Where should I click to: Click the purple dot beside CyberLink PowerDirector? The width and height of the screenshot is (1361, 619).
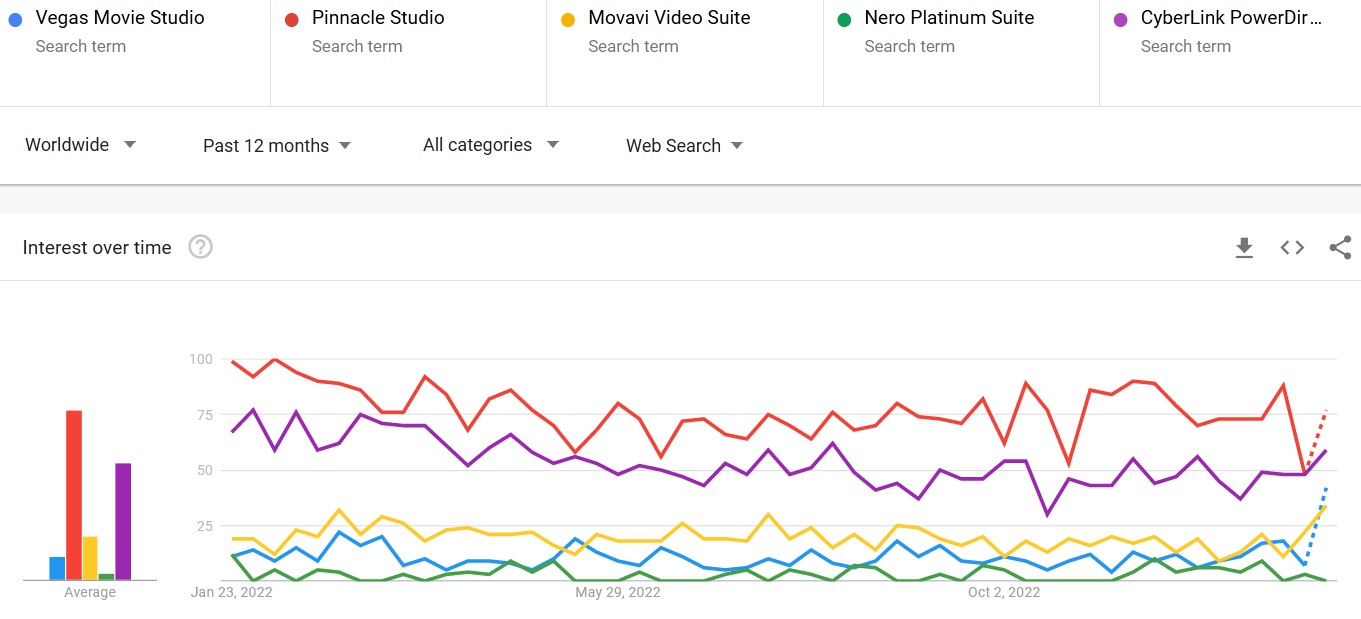pos(1121,19)
